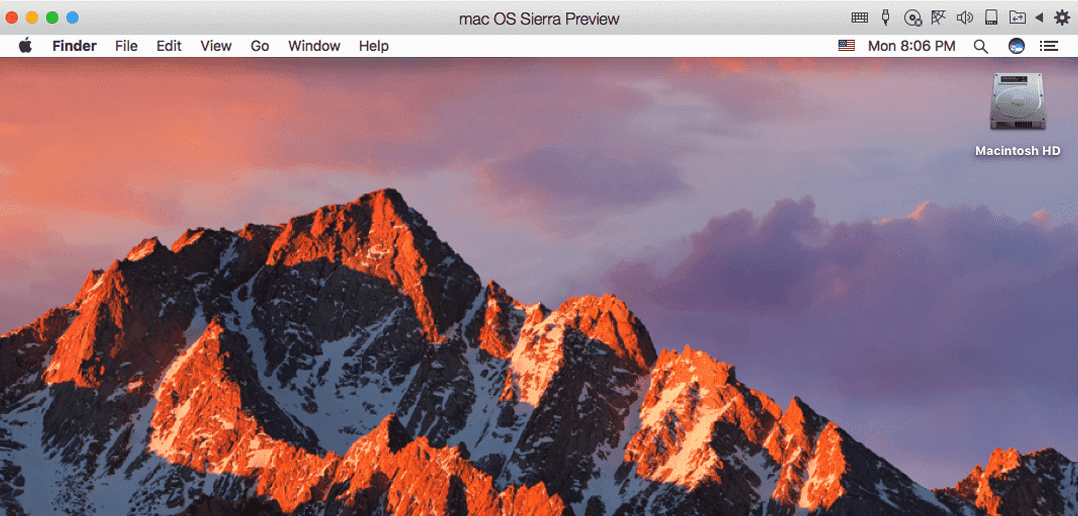Viewport: 1078px width, 516px height.
Task: Select the Macintosh HD label text
Action: 1018,151
